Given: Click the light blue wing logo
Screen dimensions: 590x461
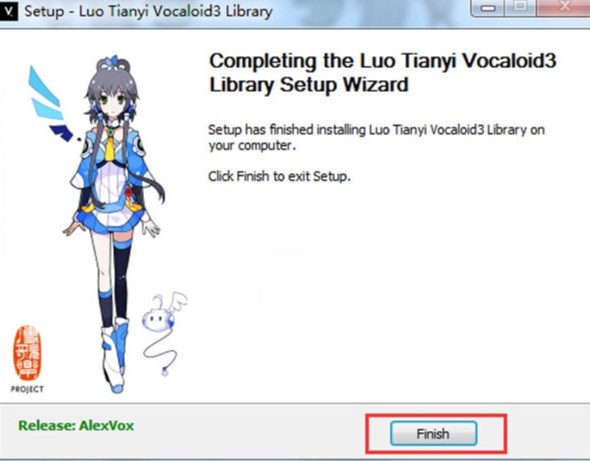Looking at the screenshot, I should [45, 93].
